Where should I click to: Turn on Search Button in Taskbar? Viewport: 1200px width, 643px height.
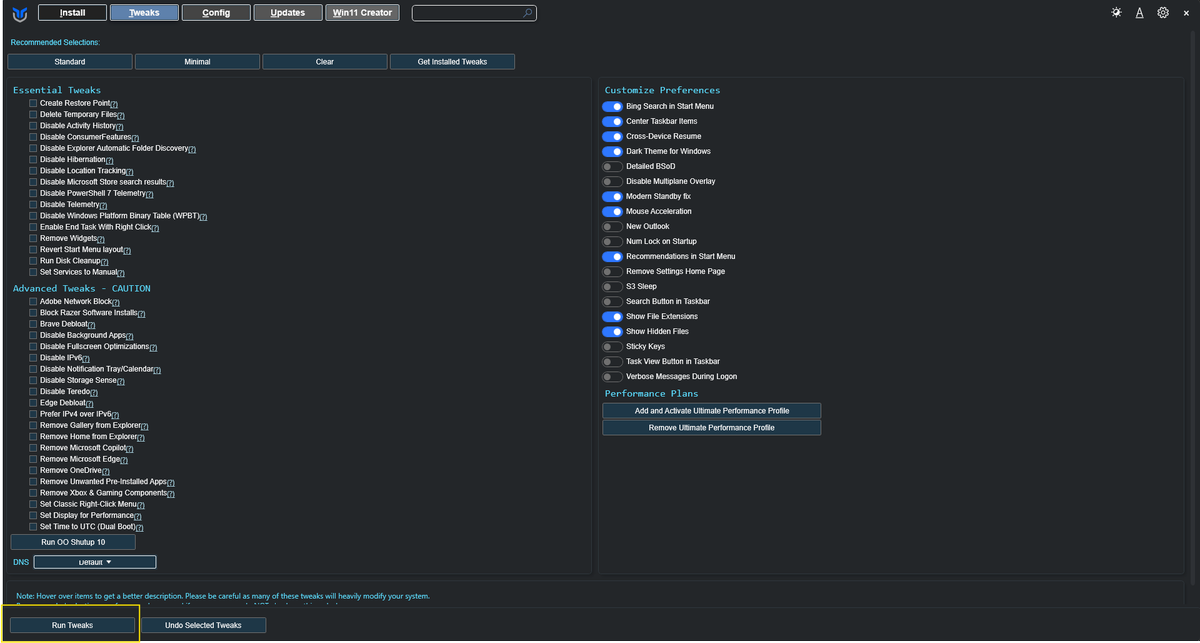click(x=612, y=301)
